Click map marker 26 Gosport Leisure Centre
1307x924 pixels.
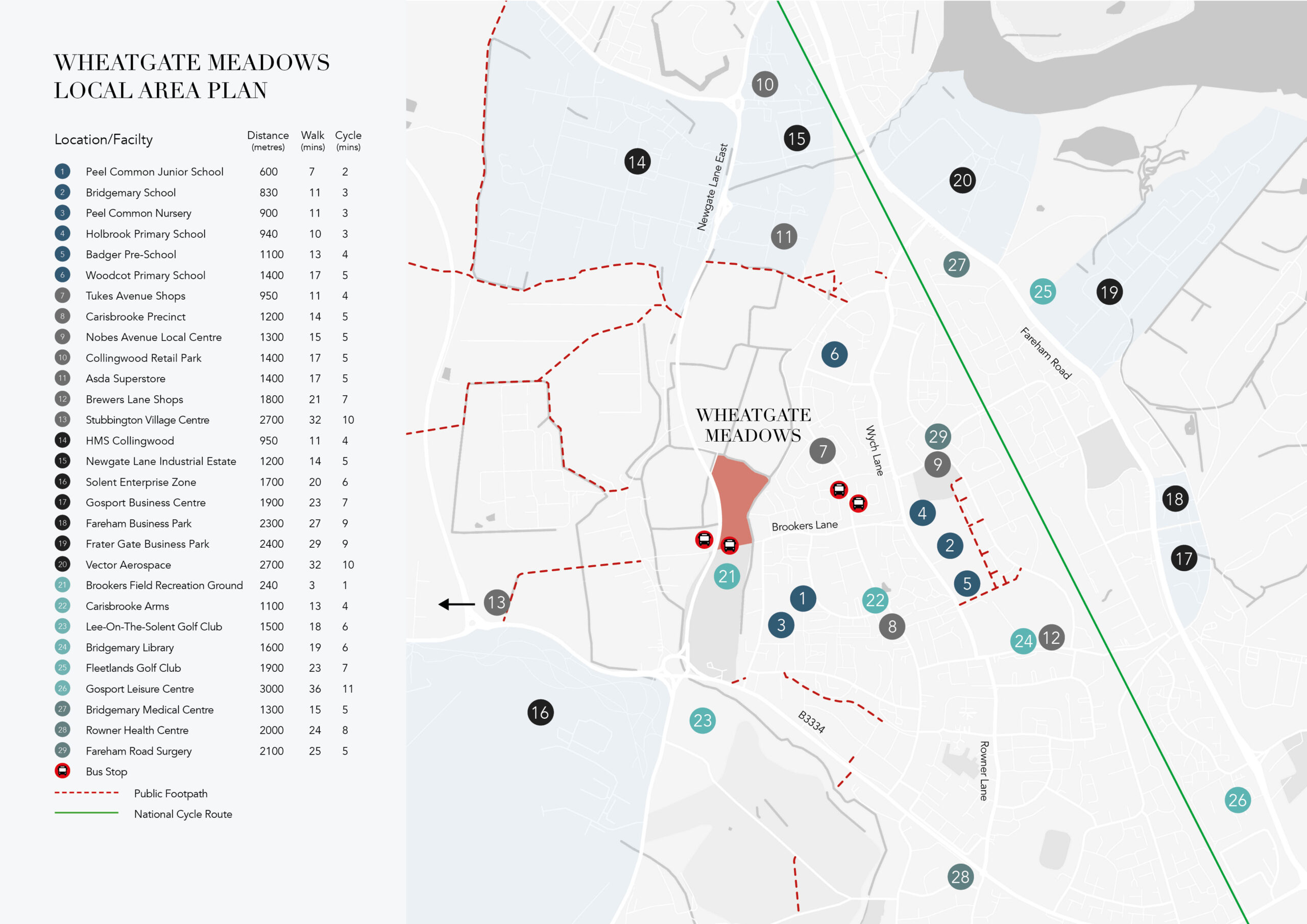tap(1237, 800)
